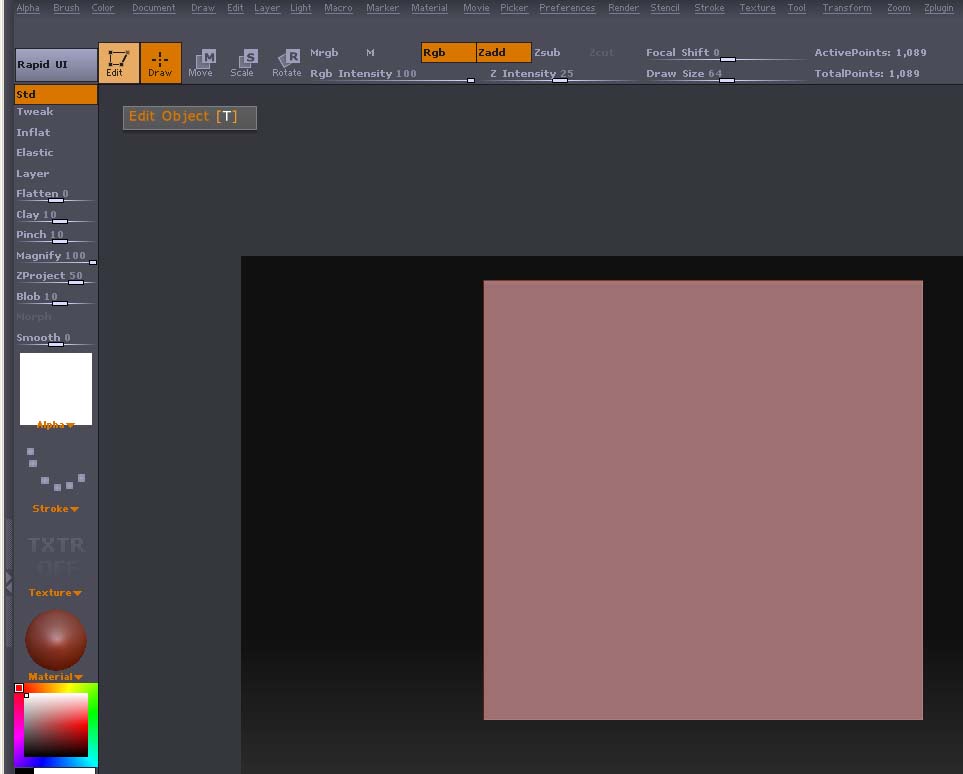Viewport: 963px width, 774px height.
Task: Open the Movie menu
Action: click(476, 8)
